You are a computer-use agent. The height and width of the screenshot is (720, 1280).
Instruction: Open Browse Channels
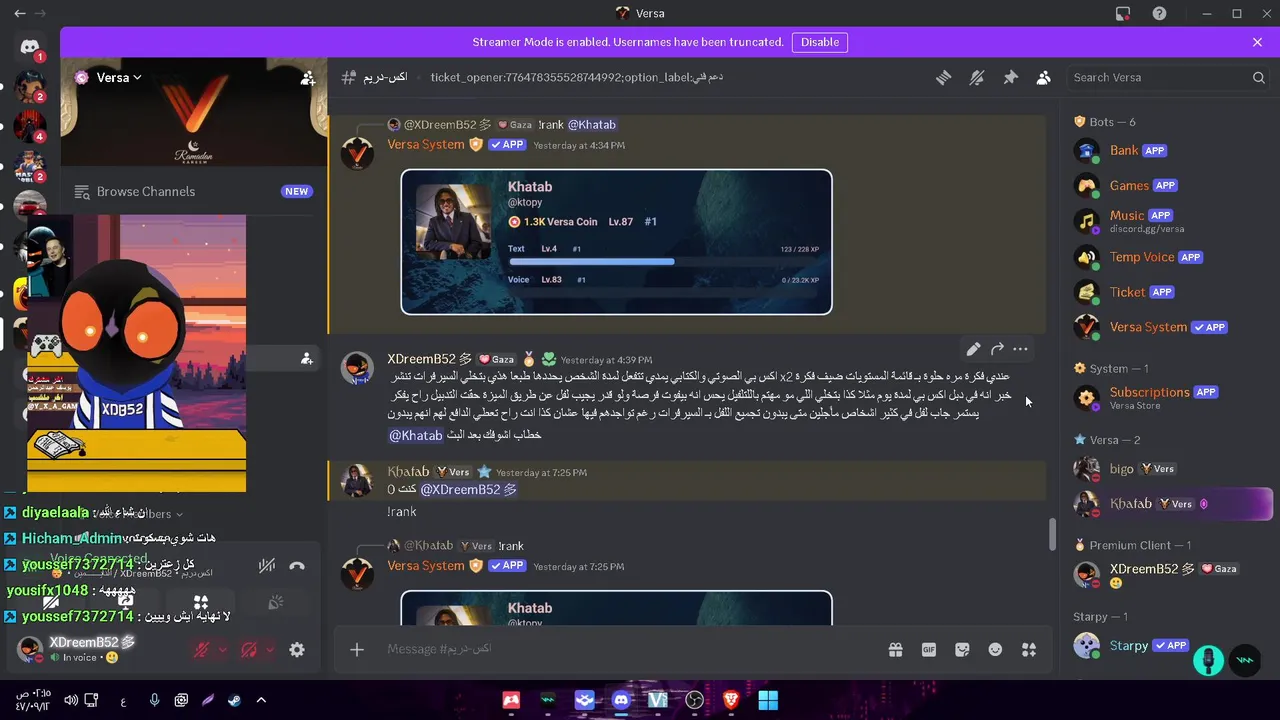point(193,191)
